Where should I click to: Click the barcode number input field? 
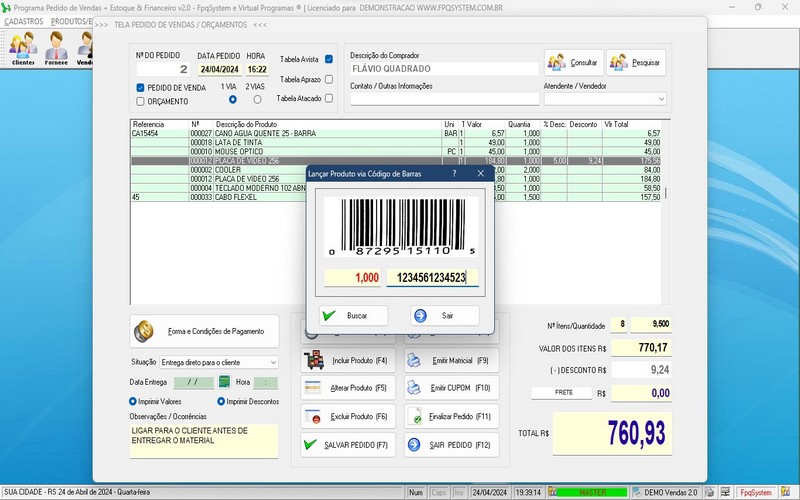click(432, 278)
